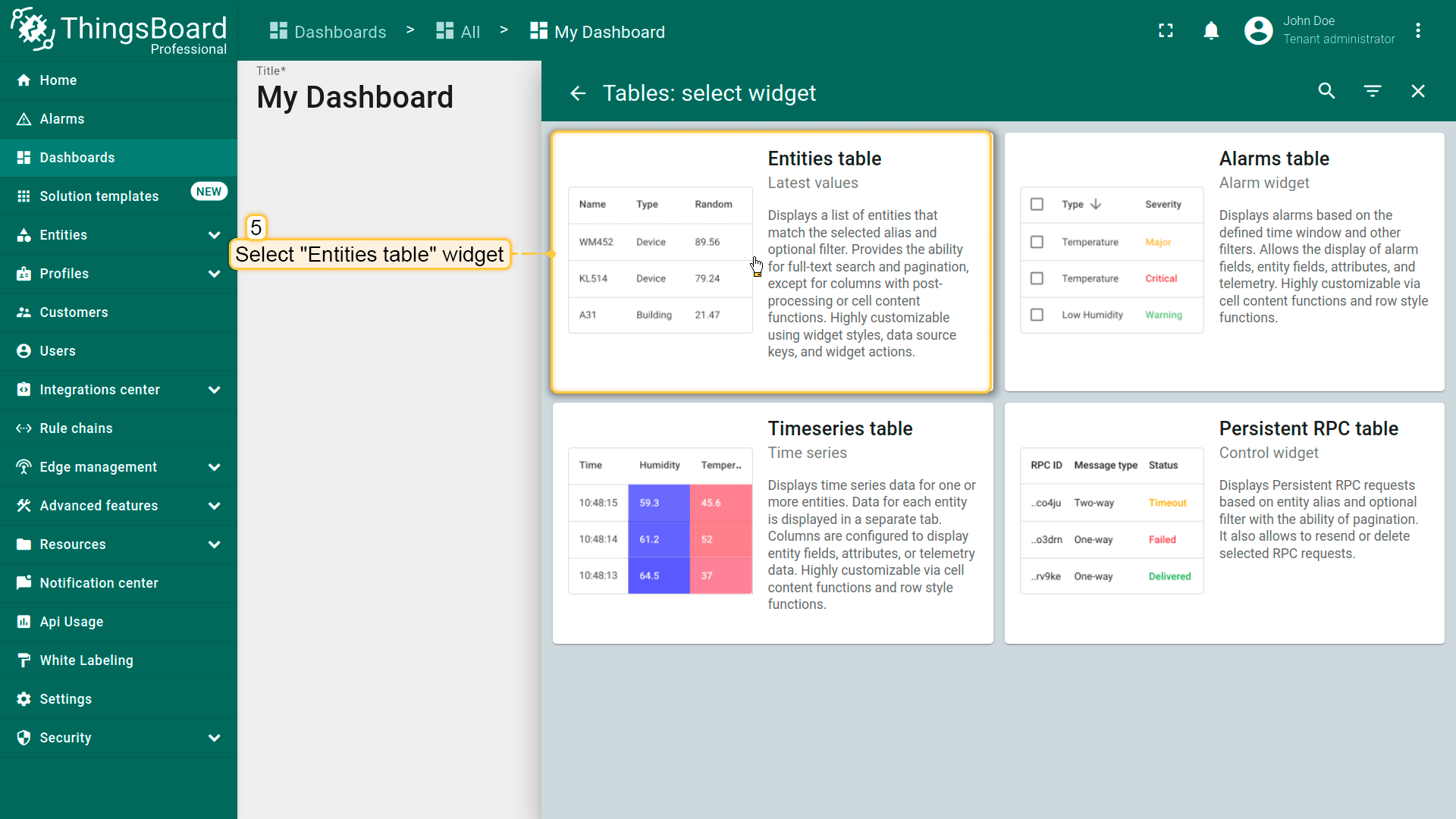This screenshot has height=819, width=1456.
Task: Click the back arrow in widget selector
Action: coord(578,93)
